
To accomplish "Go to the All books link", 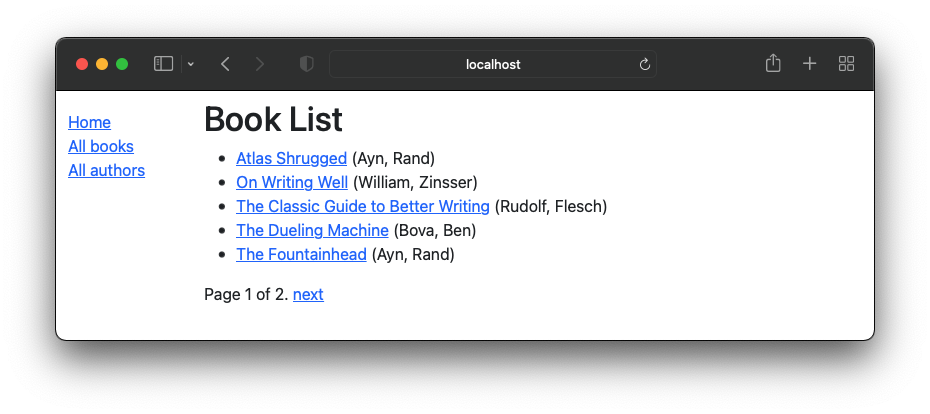I will (101, 146).
